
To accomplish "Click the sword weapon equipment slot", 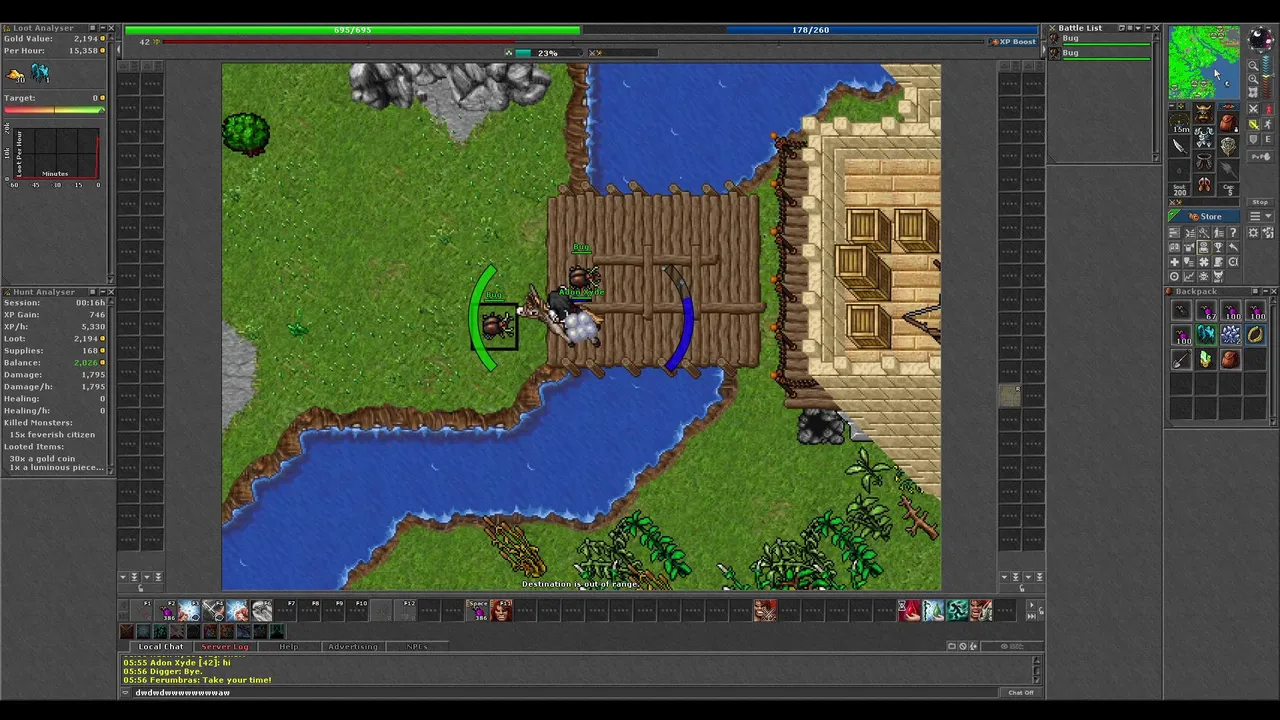I will (1180, 146).
